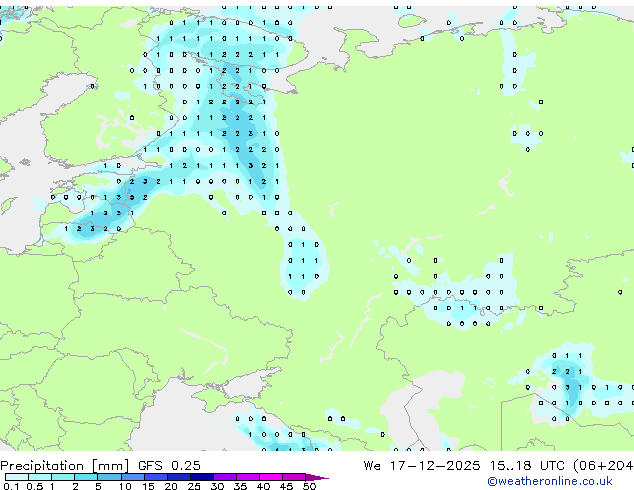Viewport: 634px width, 490px height.
Task: Click the legend value '25'
Action: pyautogui.click(x=194, y=486)
